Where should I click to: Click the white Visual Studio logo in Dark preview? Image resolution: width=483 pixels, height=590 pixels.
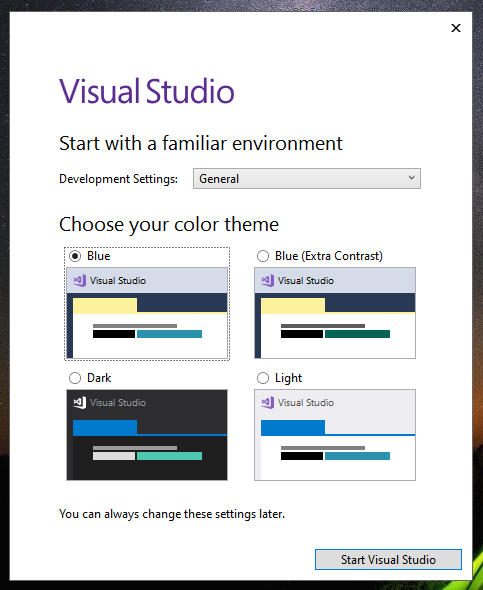click(79, 402)
